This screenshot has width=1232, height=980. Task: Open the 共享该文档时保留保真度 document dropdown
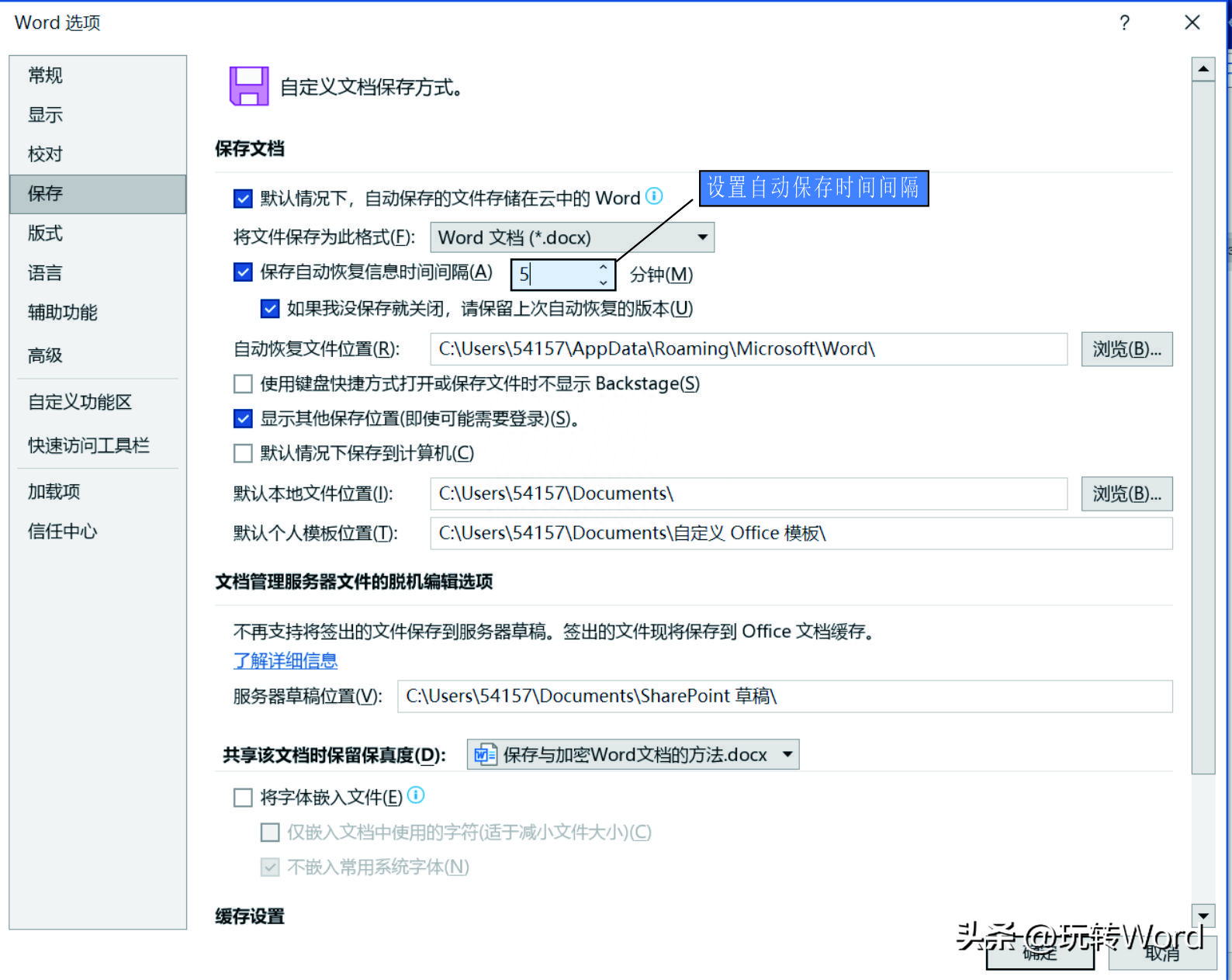tap(633, 754)
